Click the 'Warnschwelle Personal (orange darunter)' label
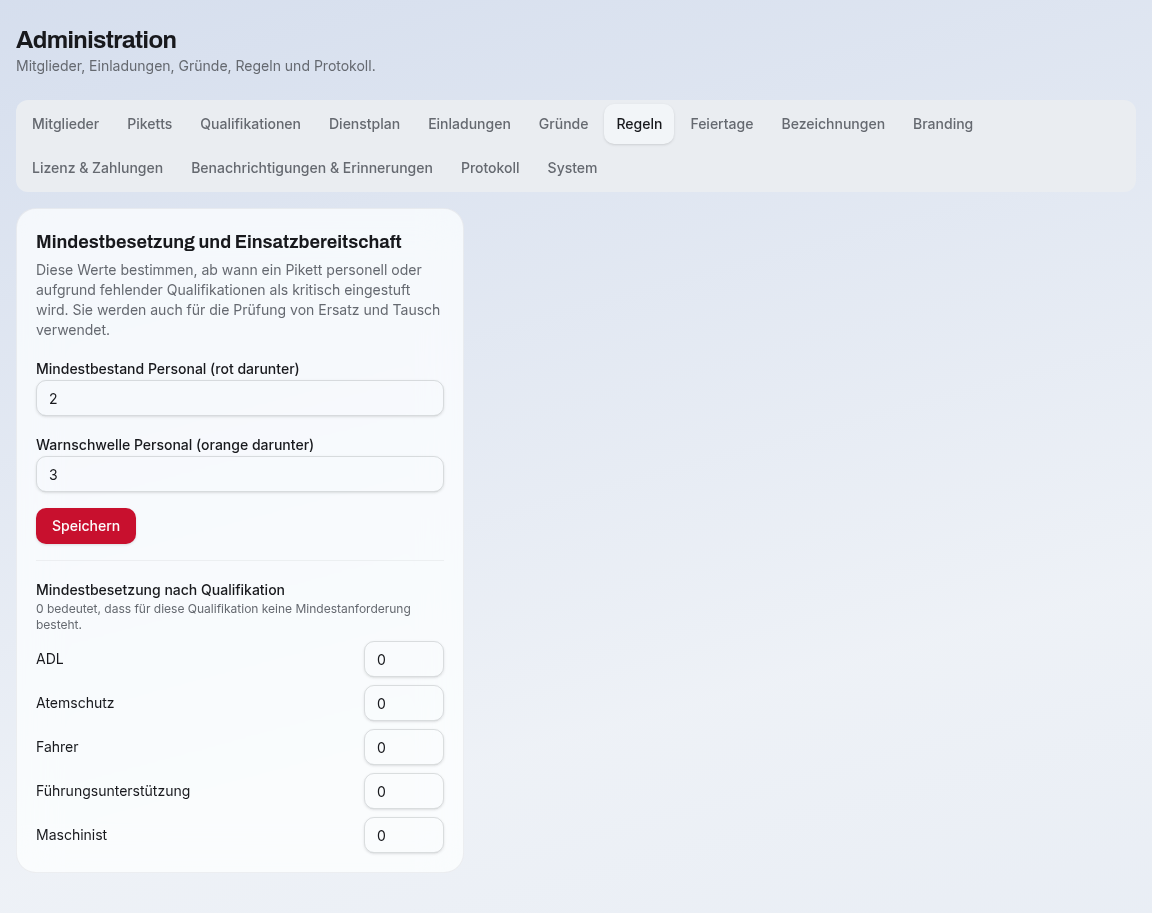 pyautogui.click(x=175, y=444)
